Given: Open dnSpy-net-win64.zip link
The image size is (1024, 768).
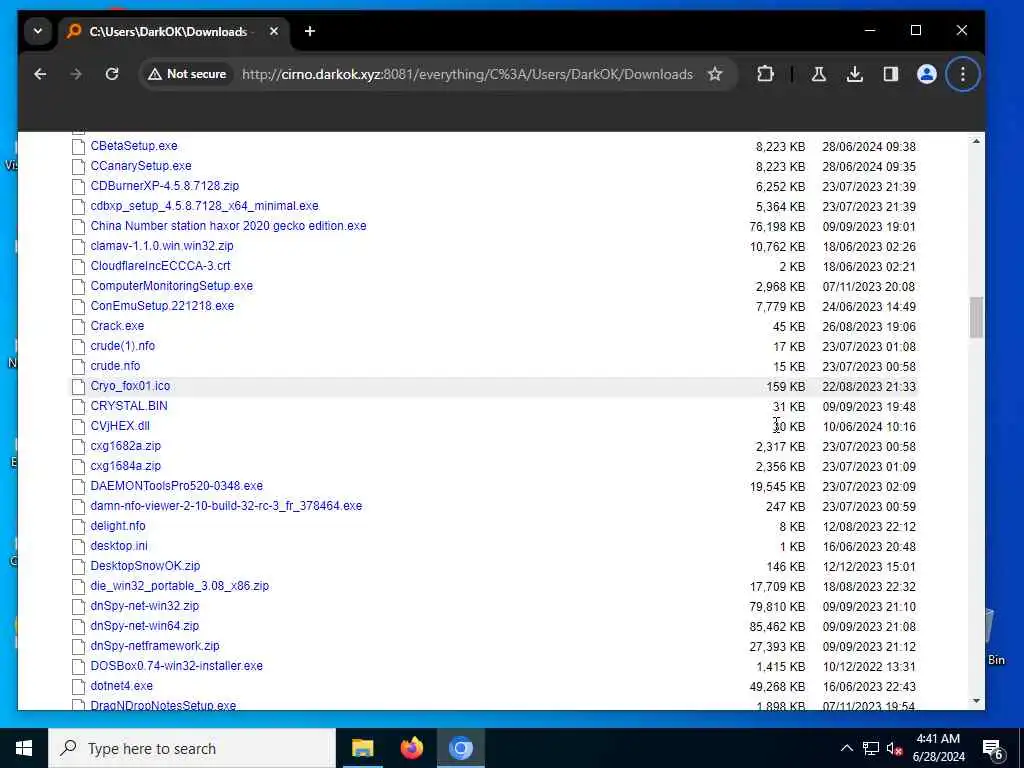Looking at the screenshot, I should tap(144, 626).
